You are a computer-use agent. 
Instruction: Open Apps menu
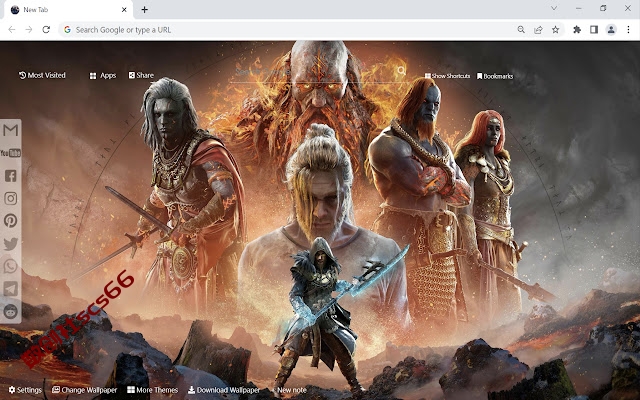pyautogui.click(x=103, y=76)
